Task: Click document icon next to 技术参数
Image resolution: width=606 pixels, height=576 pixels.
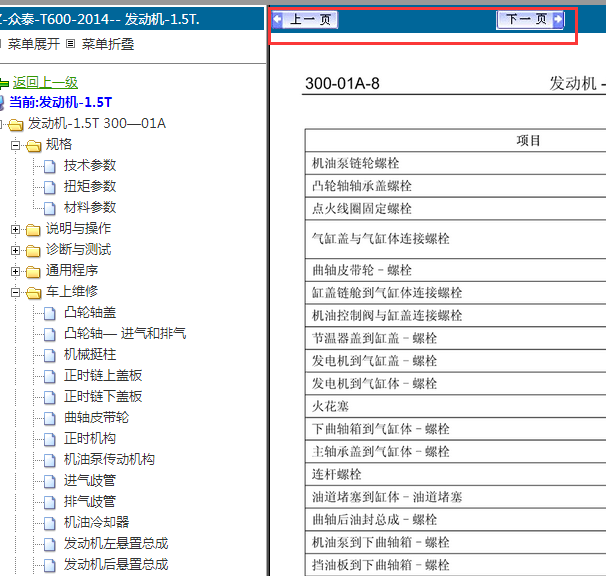Action: 49,166
